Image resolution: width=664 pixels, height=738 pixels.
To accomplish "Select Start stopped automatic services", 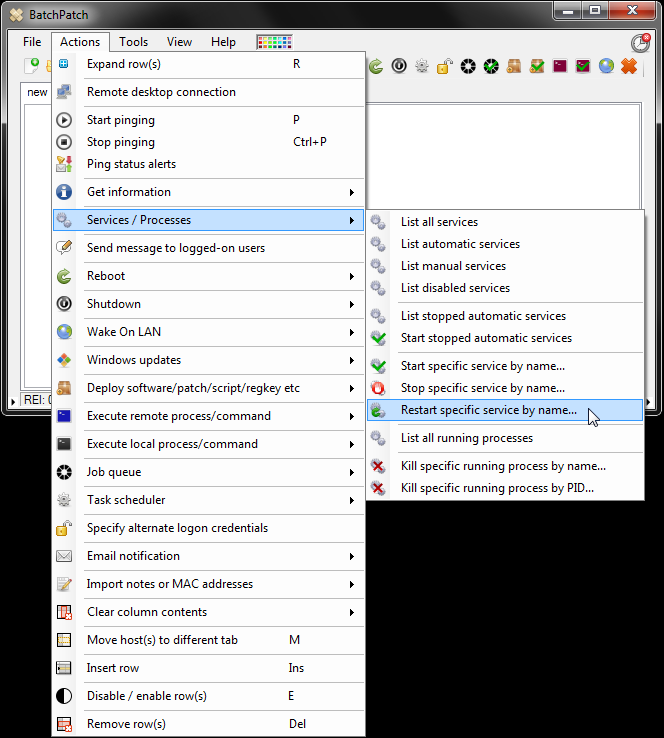I will click(505, 338).
